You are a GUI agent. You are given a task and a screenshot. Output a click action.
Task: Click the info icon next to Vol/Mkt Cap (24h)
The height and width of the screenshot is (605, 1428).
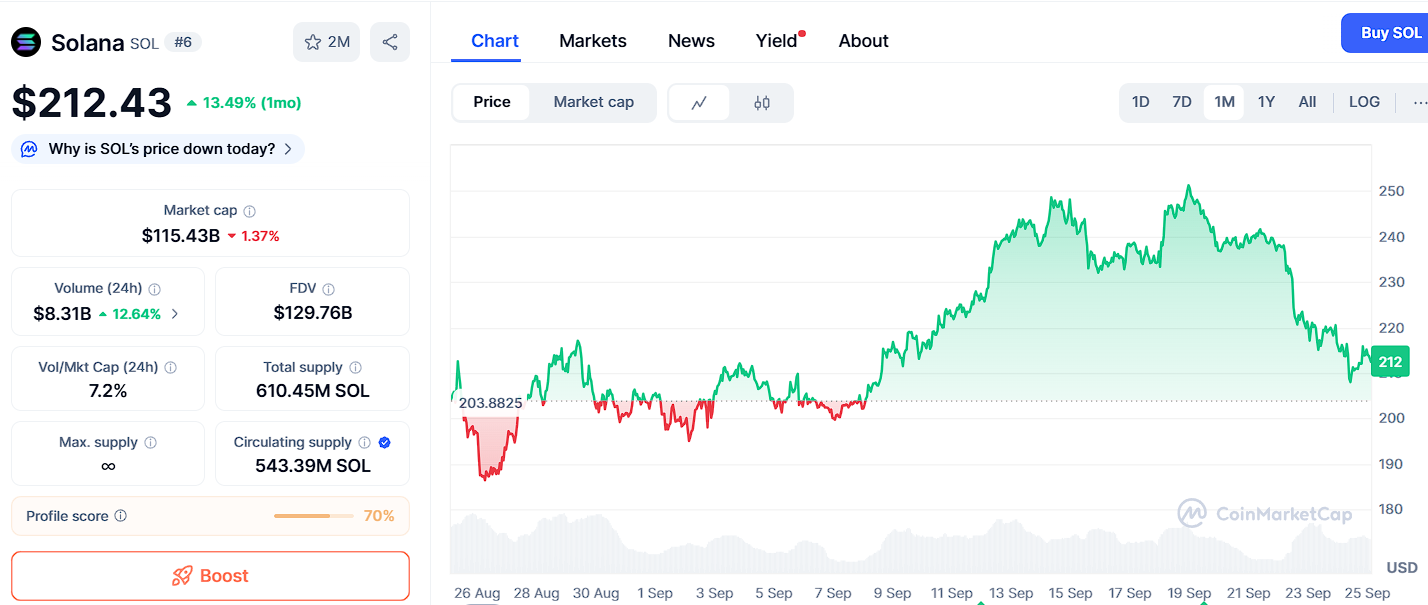coord(170,368)
